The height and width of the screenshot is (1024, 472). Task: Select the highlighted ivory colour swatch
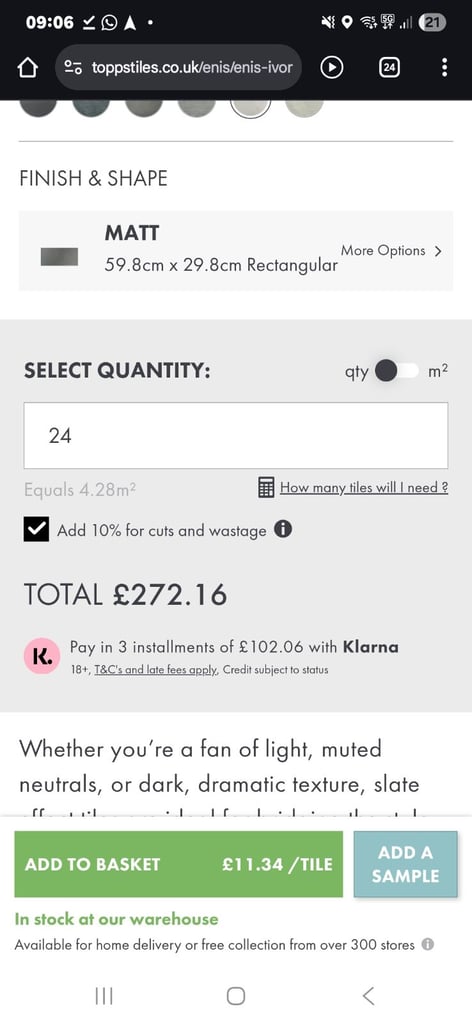251,108
